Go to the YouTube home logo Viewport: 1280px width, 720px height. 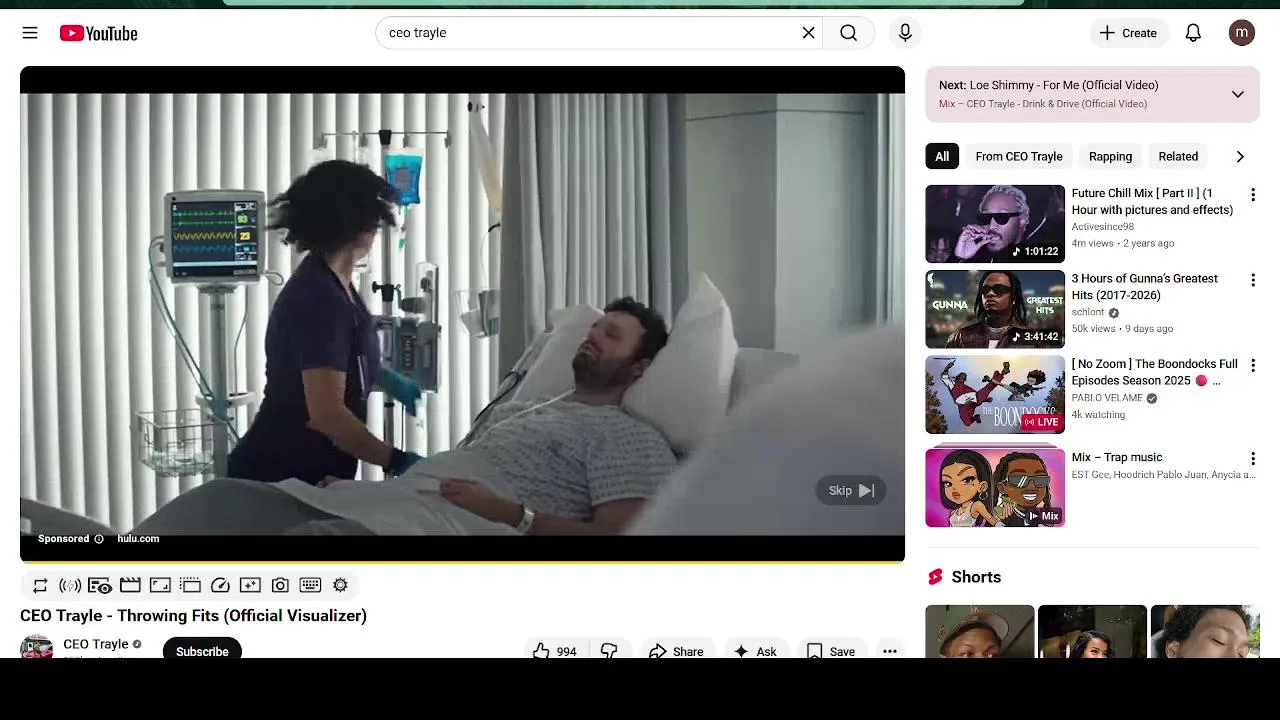point(98,33)
